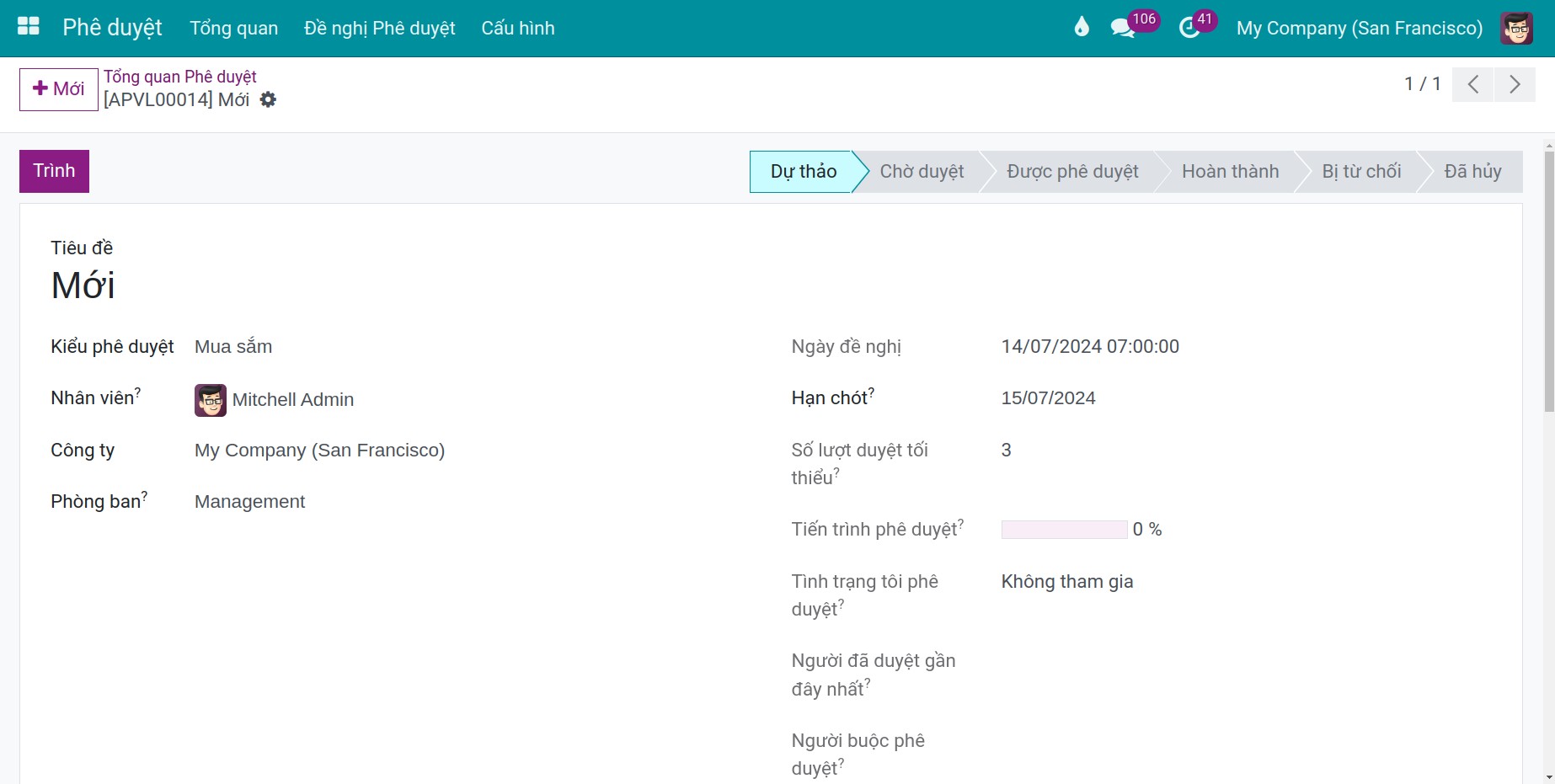Open the Công ty field dropdown
This screenshot has height=784, width=1555.
319,451
